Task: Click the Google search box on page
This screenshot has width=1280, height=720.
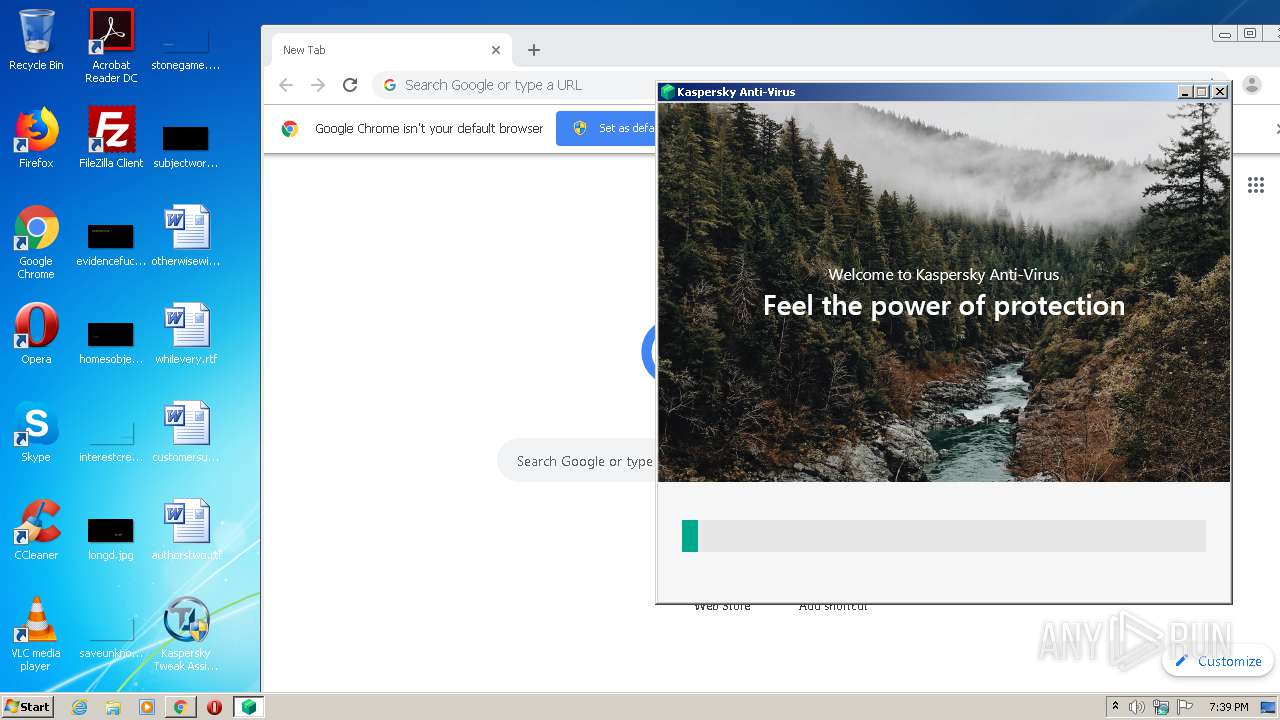Action: coord(576,461)
